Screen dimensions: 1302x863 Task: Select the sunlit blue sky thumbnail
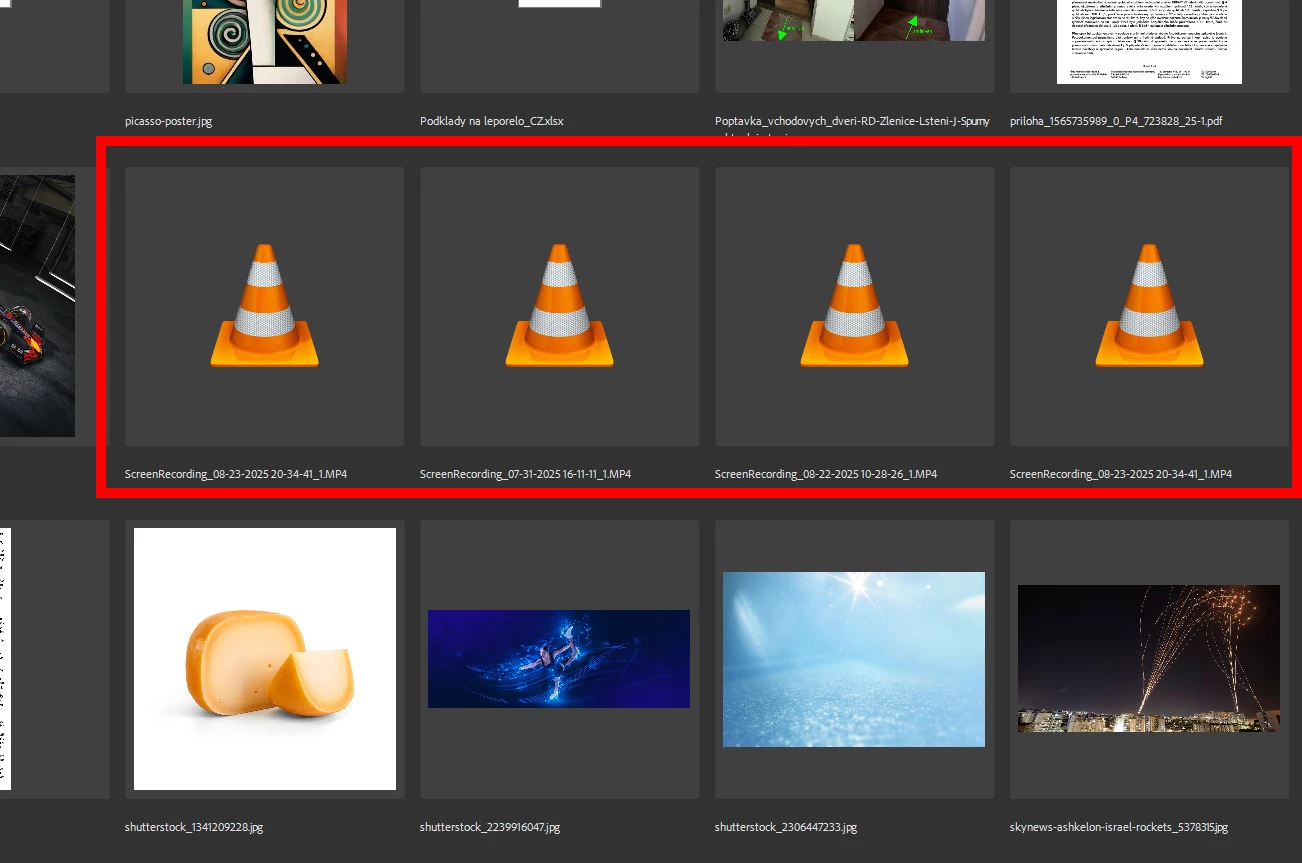(854, 659)
